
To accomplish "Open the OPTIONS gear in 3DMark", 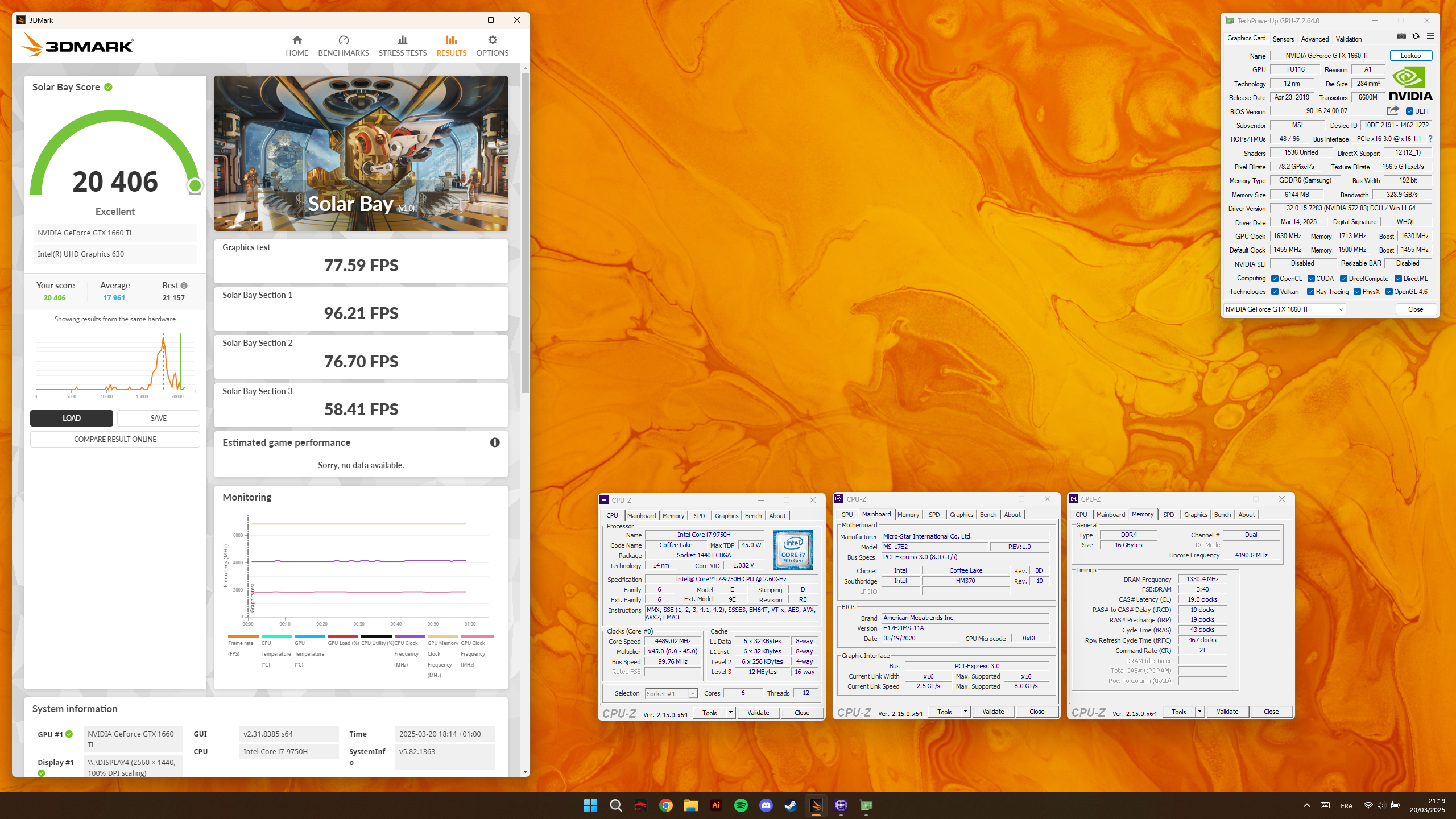I will coord(492,46).
